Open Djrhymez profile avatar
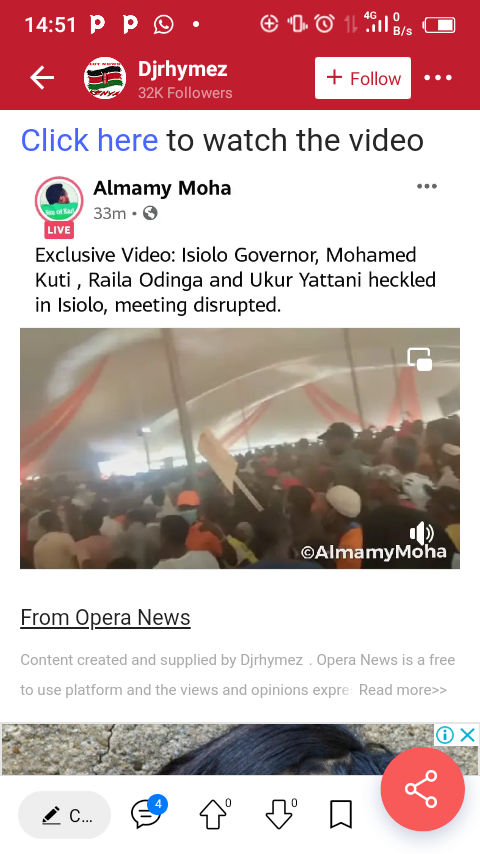 pyautogui.click(x=105, y=78)
